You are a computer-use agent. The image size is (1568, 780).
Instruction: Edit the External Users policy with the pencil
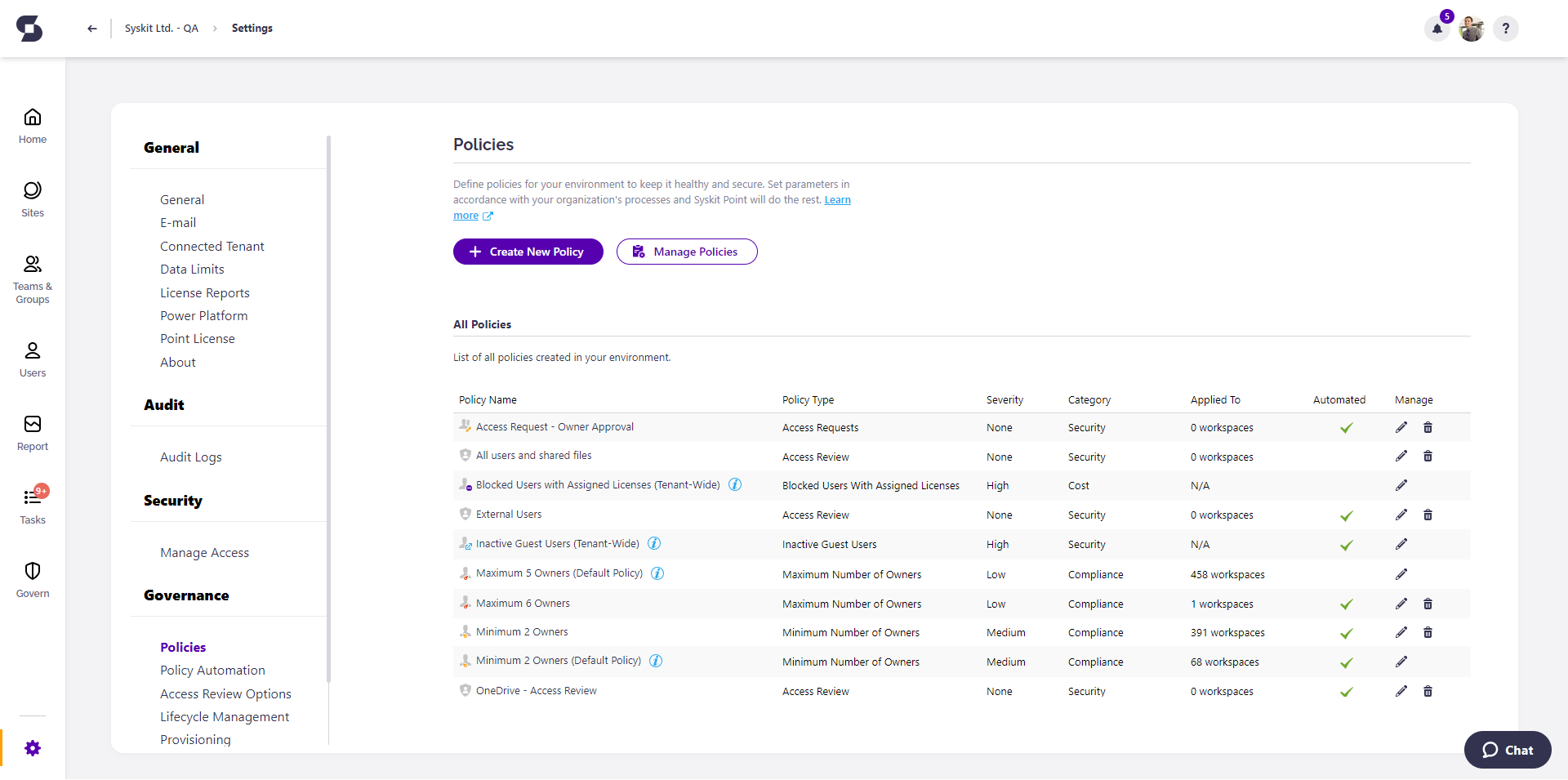1401,515
